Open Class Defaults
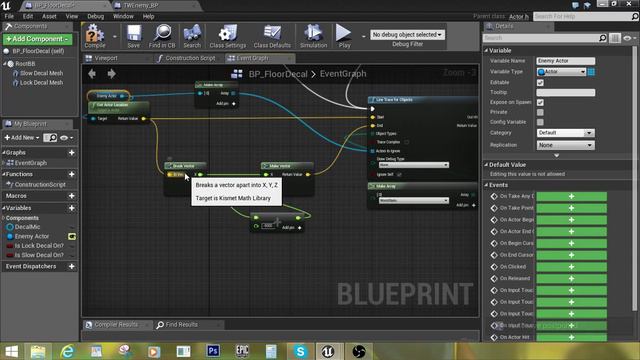640x360 pixels. point(272,36)
